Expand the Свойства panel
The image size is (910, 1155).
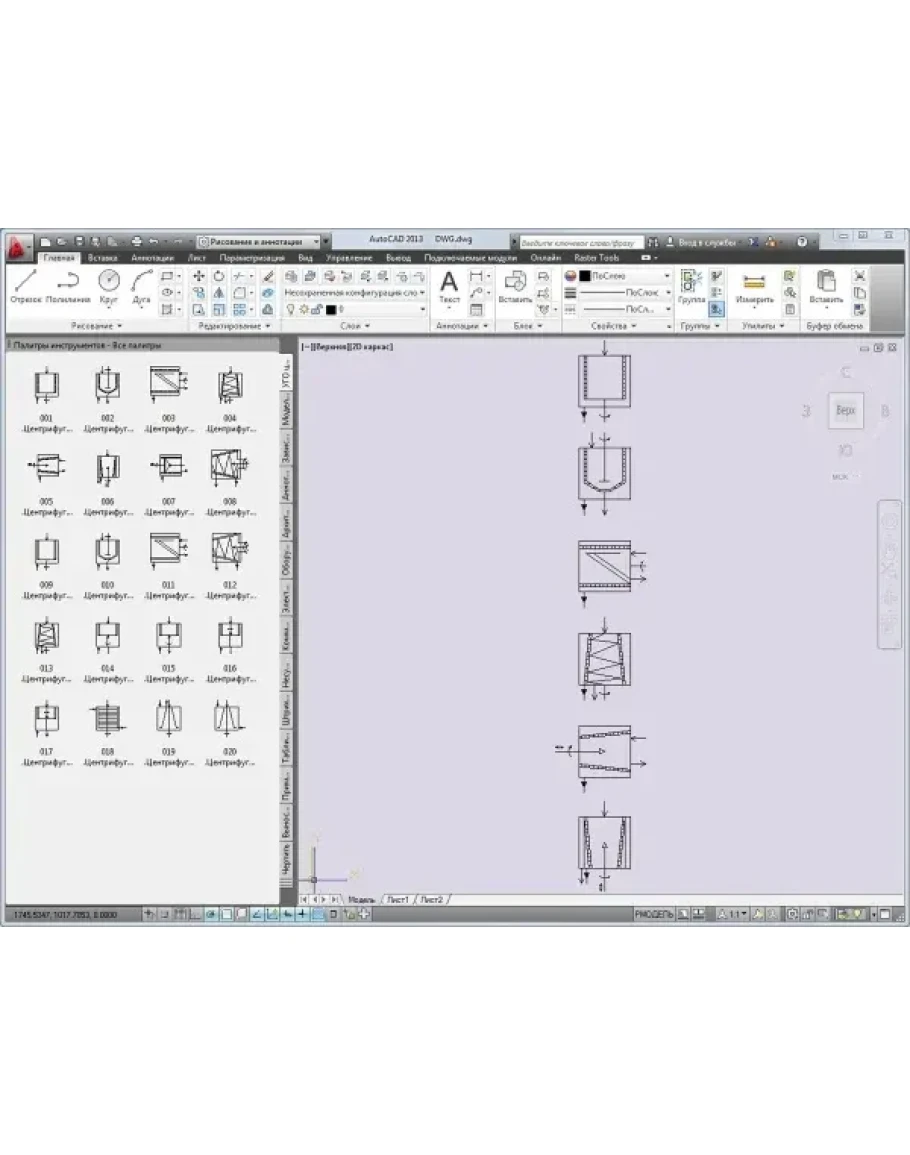point(613,326)
